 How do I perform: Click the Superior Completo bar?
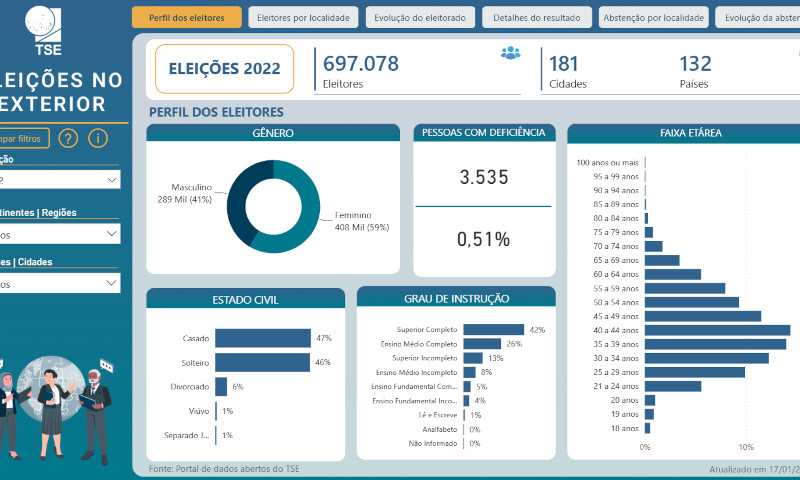pyautogui.click(x=493, y=330)
